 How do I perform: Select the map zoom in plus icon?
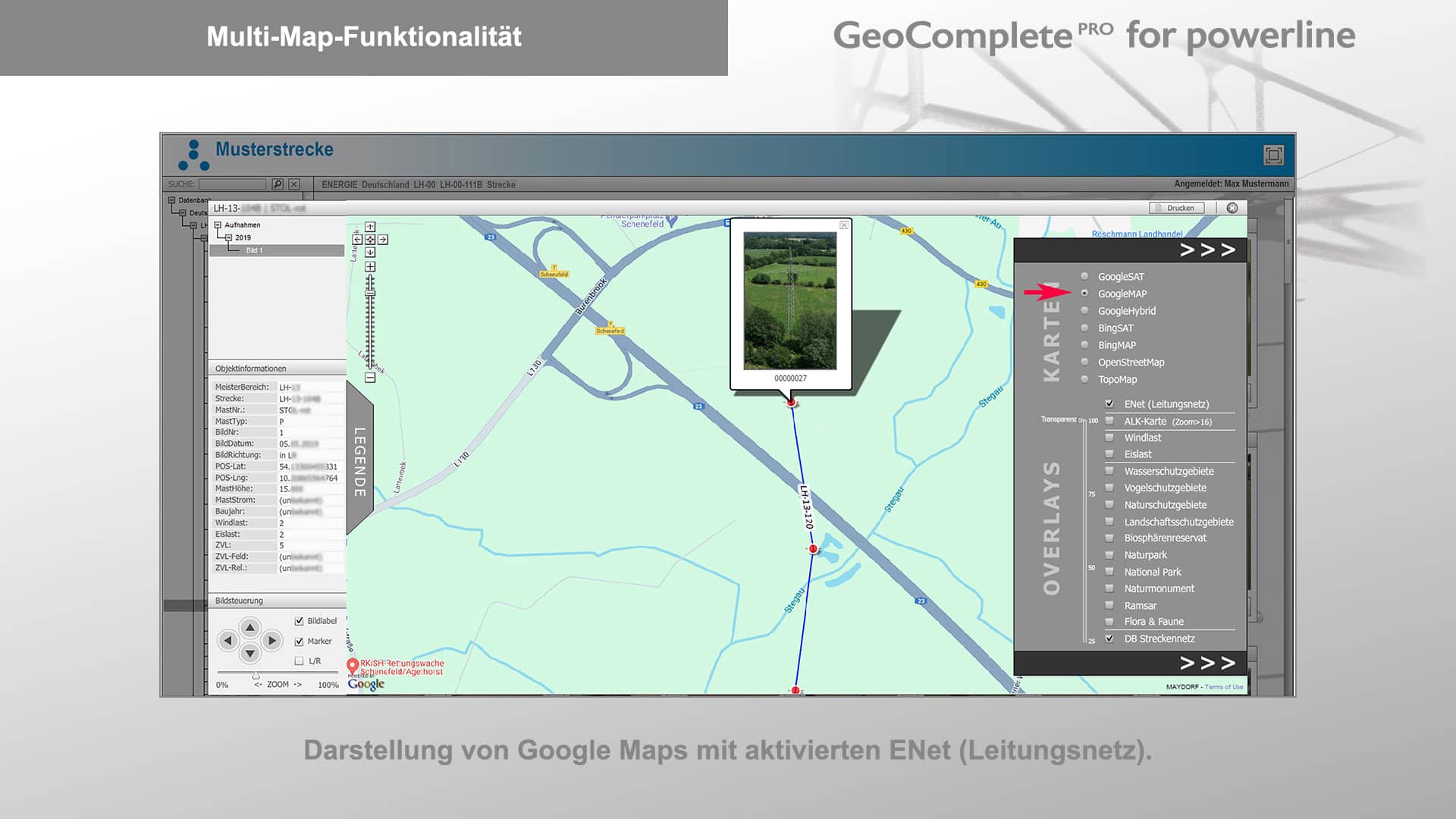tap(370, 267)
